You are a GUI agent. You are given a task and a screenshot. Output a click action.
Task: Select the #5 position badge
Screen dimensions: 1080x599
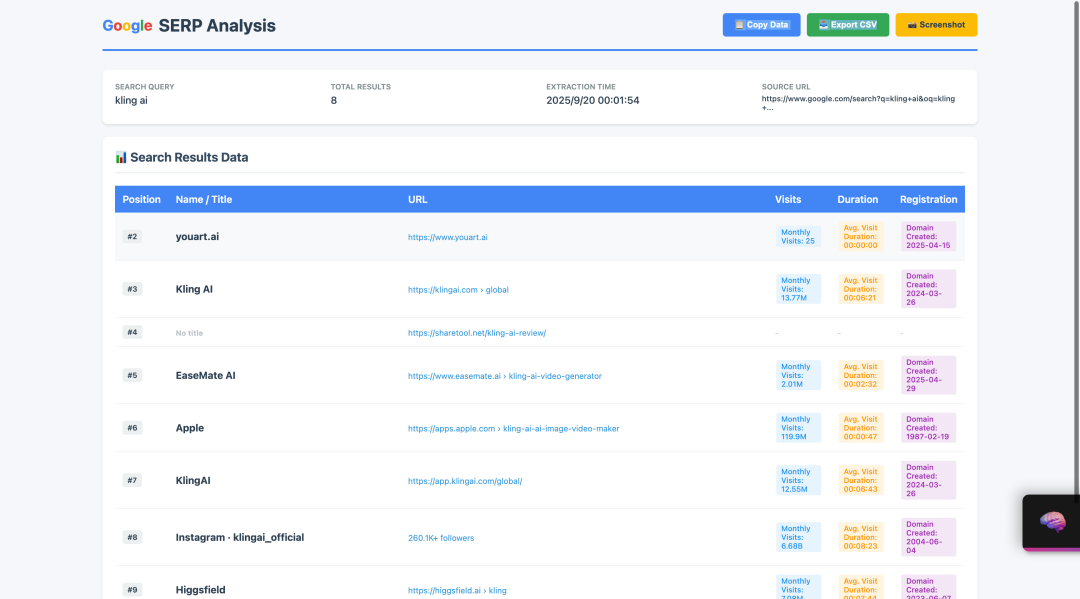pos(132,375)
